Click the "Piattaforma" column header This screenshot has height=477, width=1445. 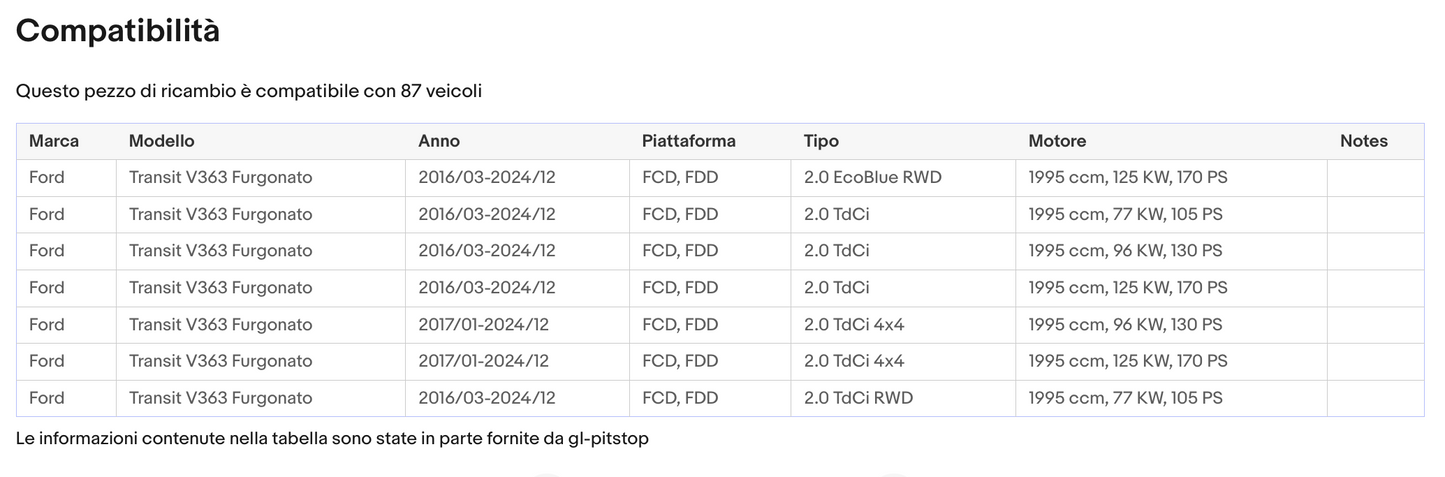tap(689, 141)
